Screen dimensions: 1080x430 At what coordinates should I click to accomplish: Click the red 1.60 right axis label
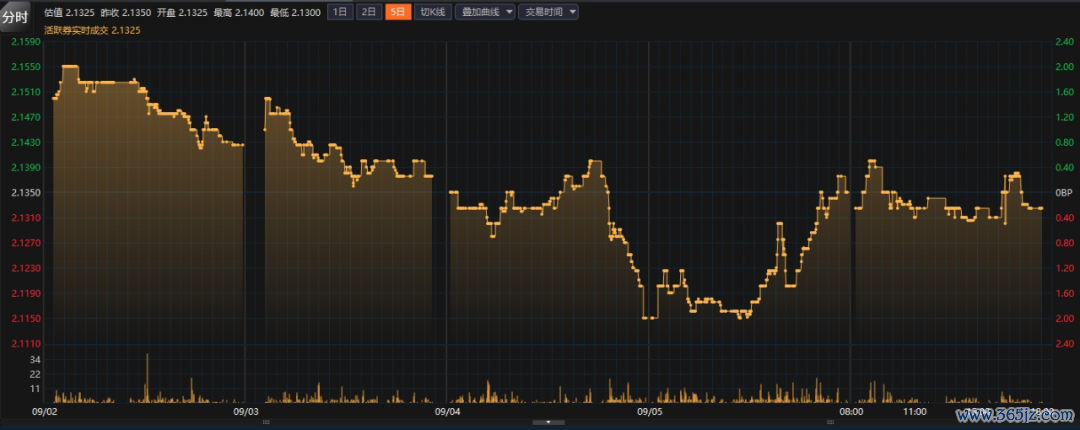(x=1064, y=294)
